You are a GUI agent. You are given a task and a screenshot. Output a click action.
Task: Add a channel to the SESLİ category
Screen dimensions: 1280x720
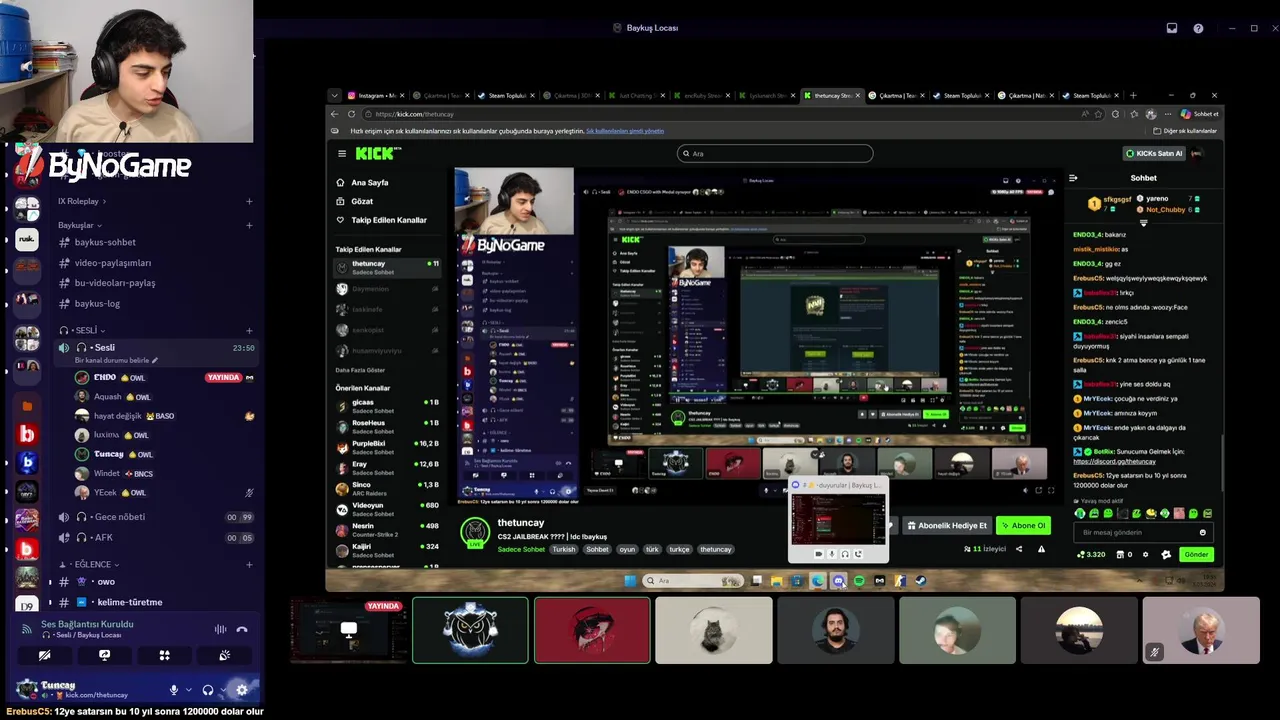tap(249, 330)
